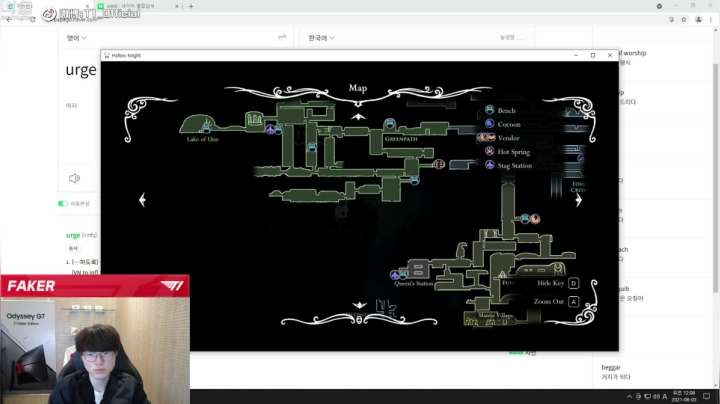Toggle the honorific switch in Papago
This screenshot has height=404, width=720.
click(521, 38)
